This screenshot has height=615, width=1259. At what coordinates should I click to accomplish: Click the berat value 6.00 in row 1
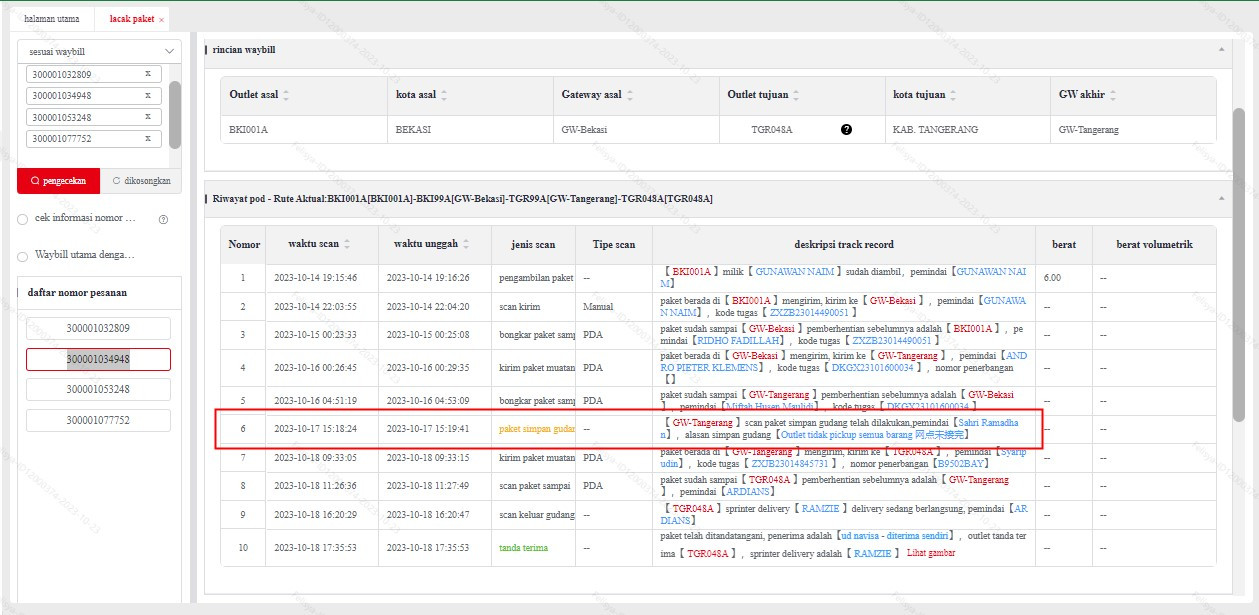[x=1052, y=278]
